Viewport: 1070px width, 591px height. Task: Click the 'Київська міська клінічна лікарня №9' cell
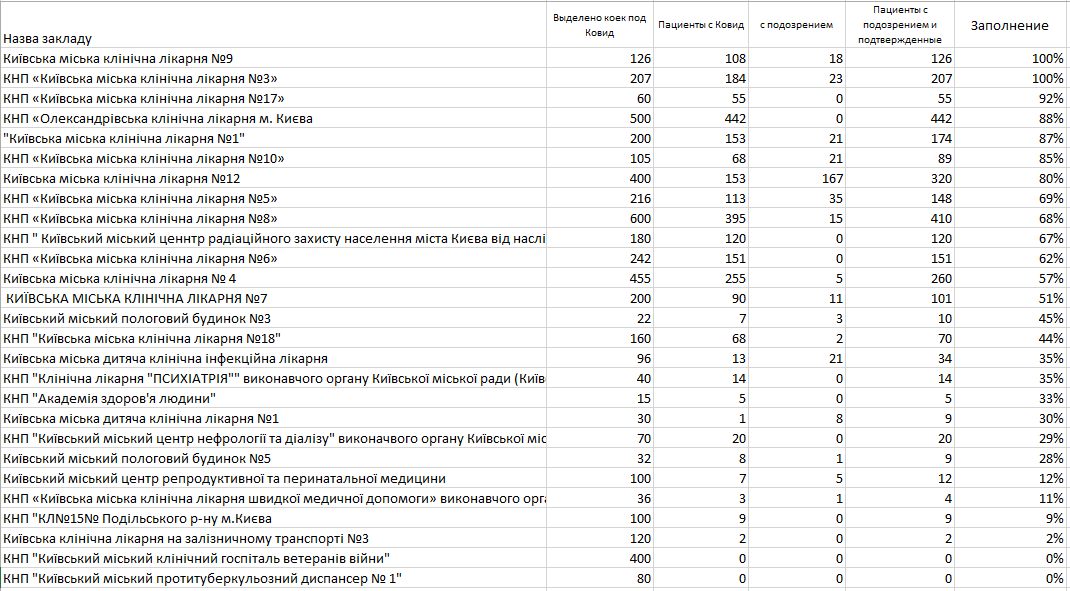[119, 59]
